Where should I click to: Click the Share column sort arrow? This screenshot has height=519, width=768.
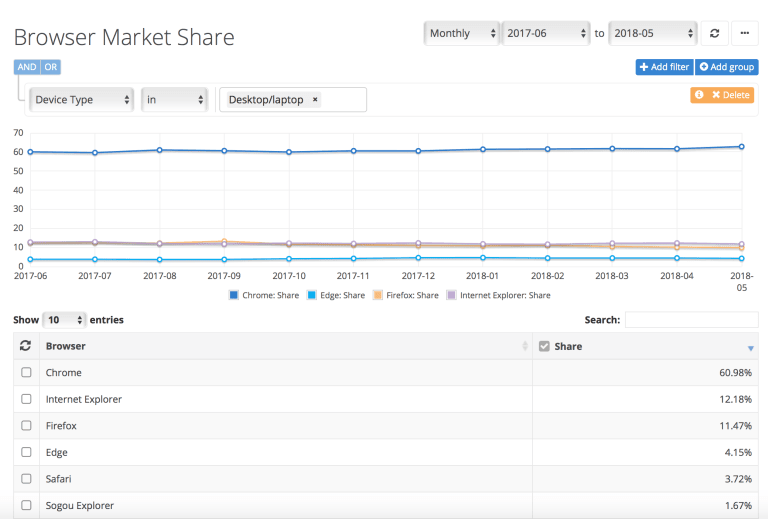750,348
